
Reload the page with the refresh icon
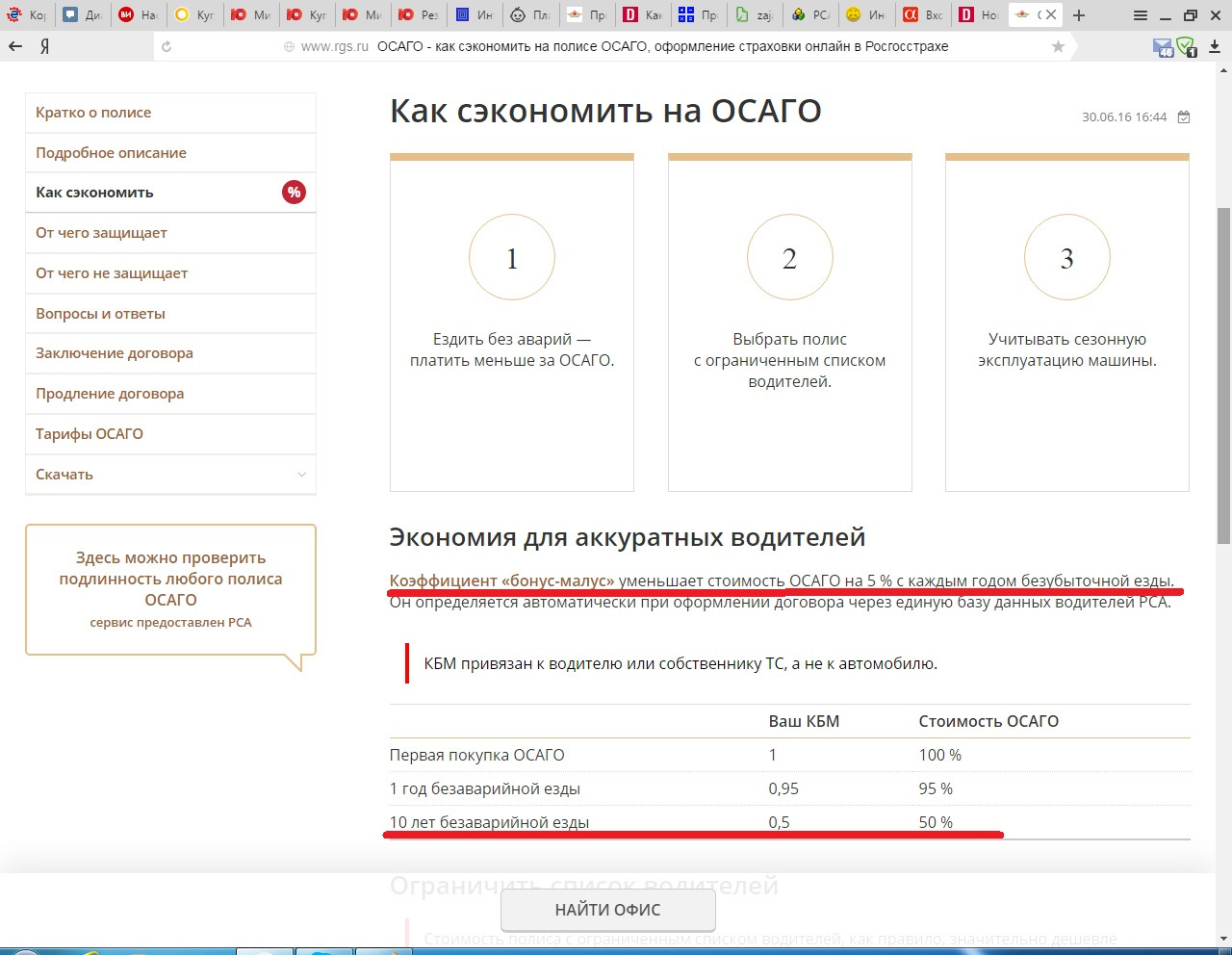[167, 46]
